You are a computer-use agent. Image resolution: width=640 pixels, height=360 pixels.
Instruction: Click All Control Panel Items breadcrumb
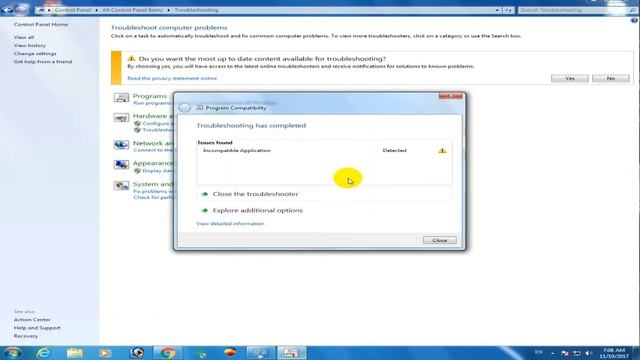tap(132, 10)
